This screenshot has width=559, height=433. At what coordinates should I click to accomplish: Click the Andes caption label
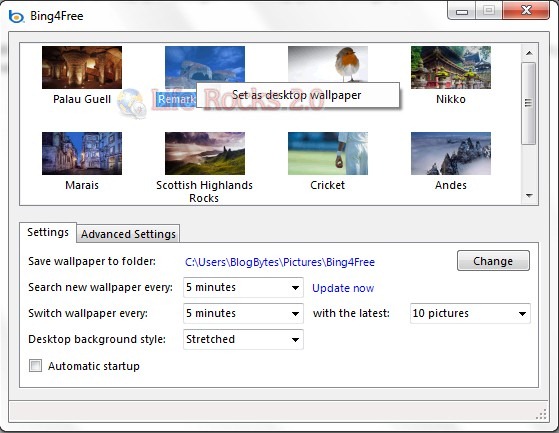pos(451,185)
